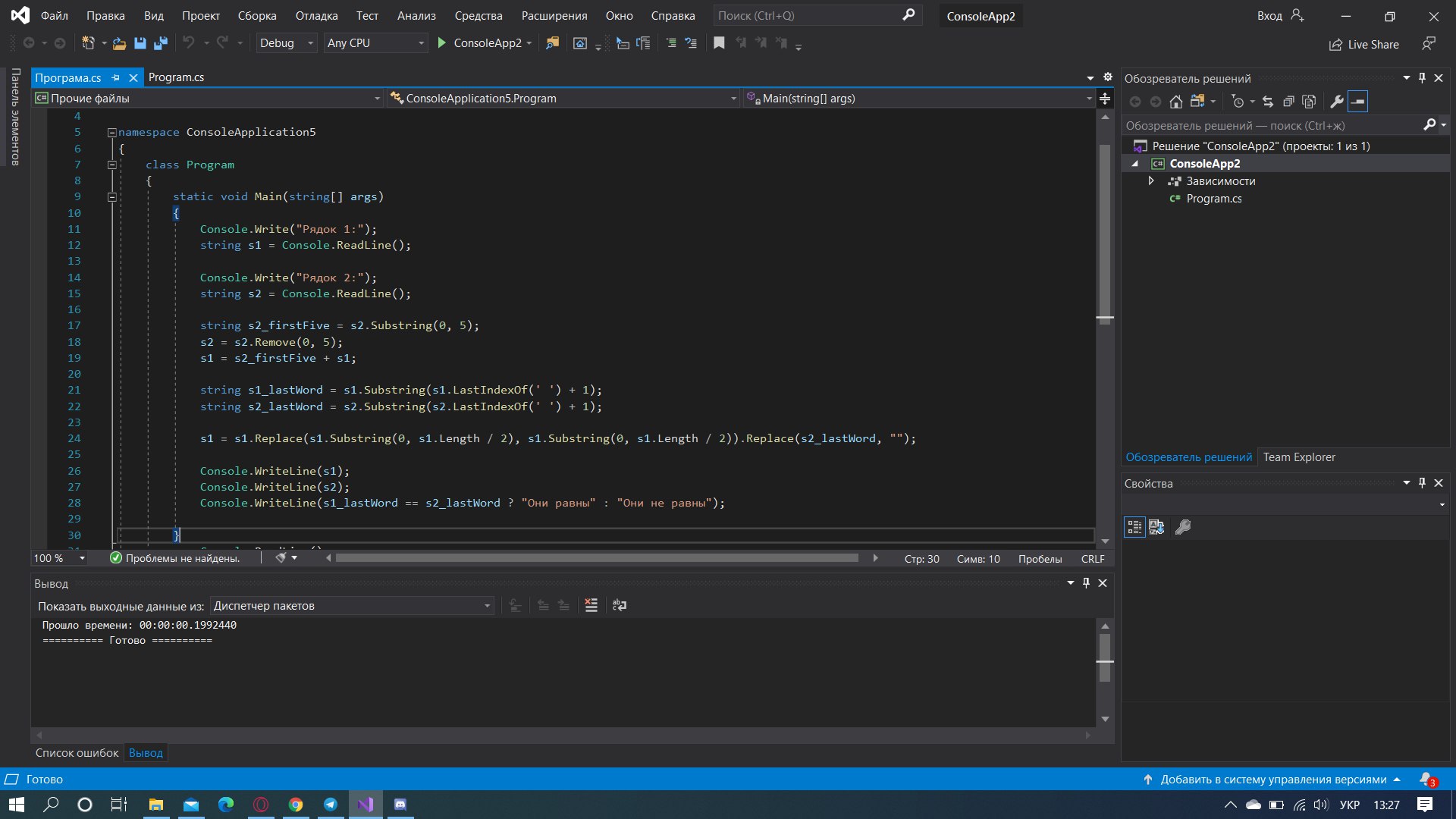Viewport: 1456px width, 819px height.
Task: Toggle a bookmark with the bookmark icon
Action: (719, 43)
